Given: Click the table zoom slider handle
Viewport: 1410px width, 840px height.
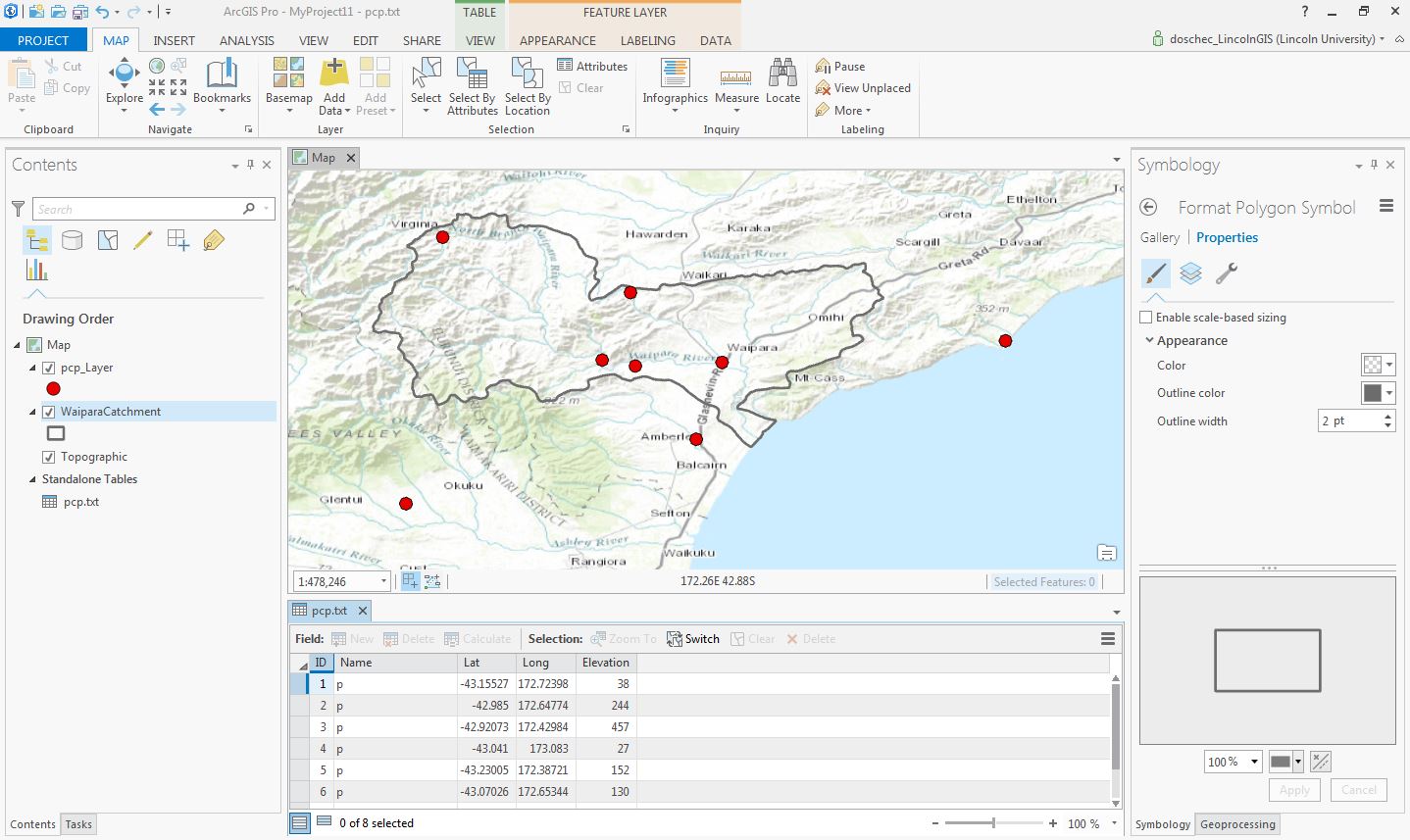Looking at the screenshot, I should 993,823.
